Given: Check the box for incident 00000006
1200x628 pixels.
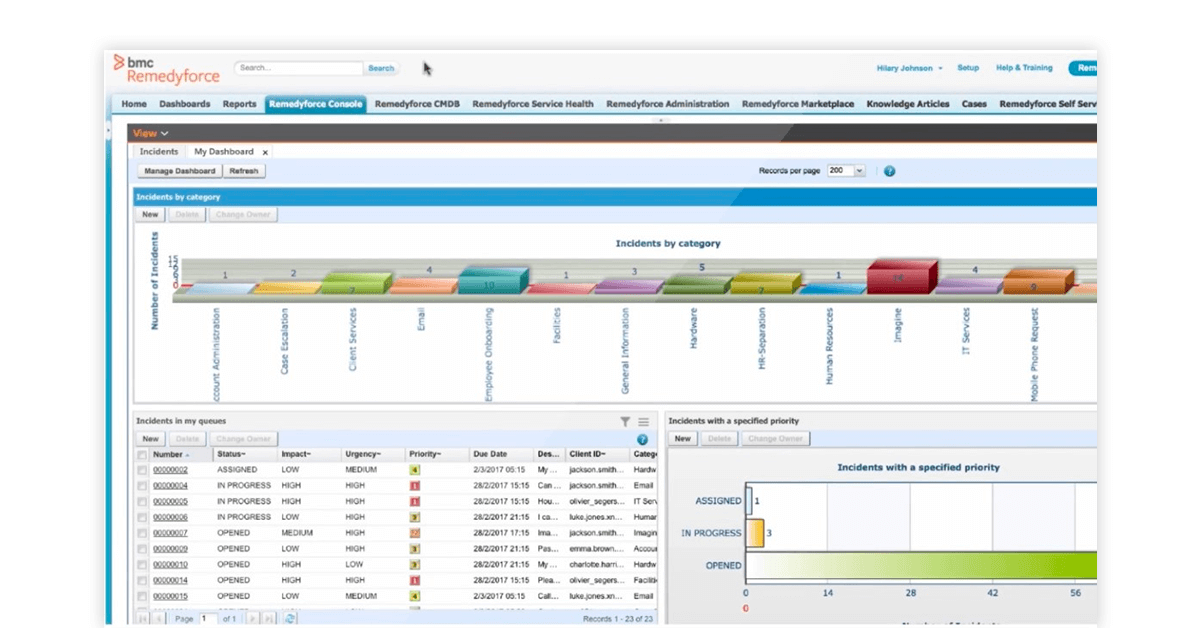Looking at the screenshot, I should click(x=142, y=517).
